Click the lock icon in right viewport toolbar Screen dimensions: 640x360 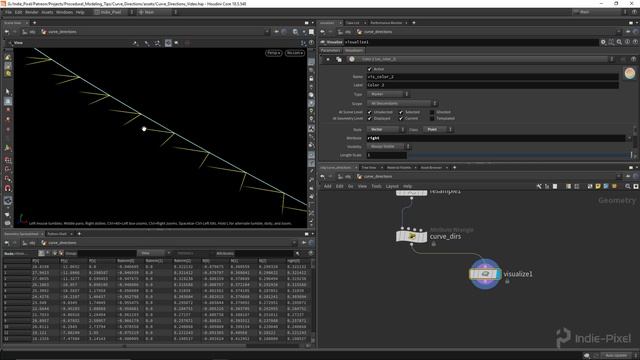click(311, 78)
